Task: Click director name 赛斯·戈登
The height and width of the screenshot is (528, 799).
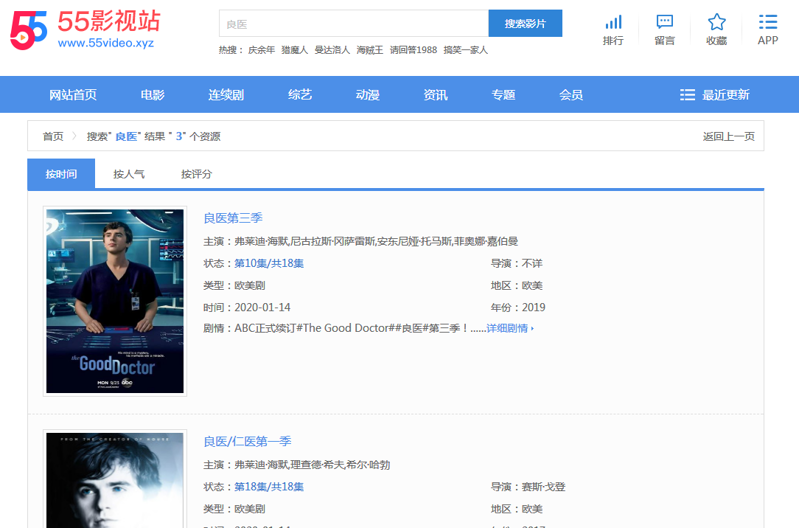Action: (544, 487)
